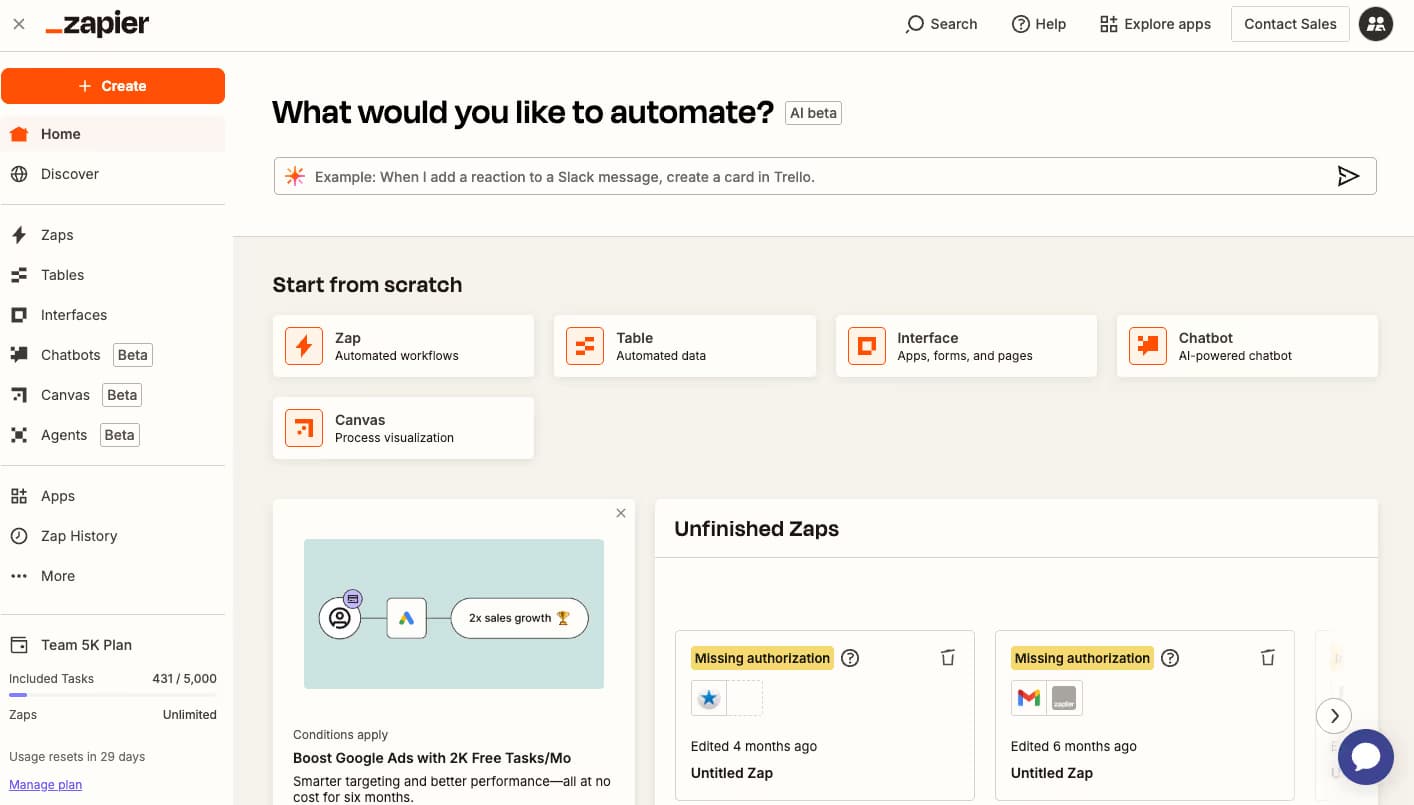Open the Manage plan link
The width and height of the screenshot is (1414, 805).
coord(45,784)
